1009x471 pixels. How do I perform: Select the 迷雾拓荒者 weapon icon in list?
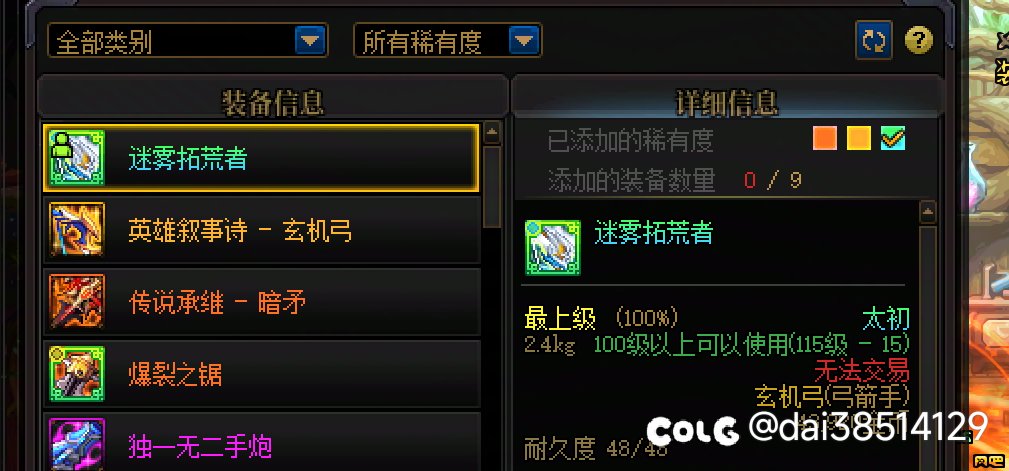click(x=77, y=158)
